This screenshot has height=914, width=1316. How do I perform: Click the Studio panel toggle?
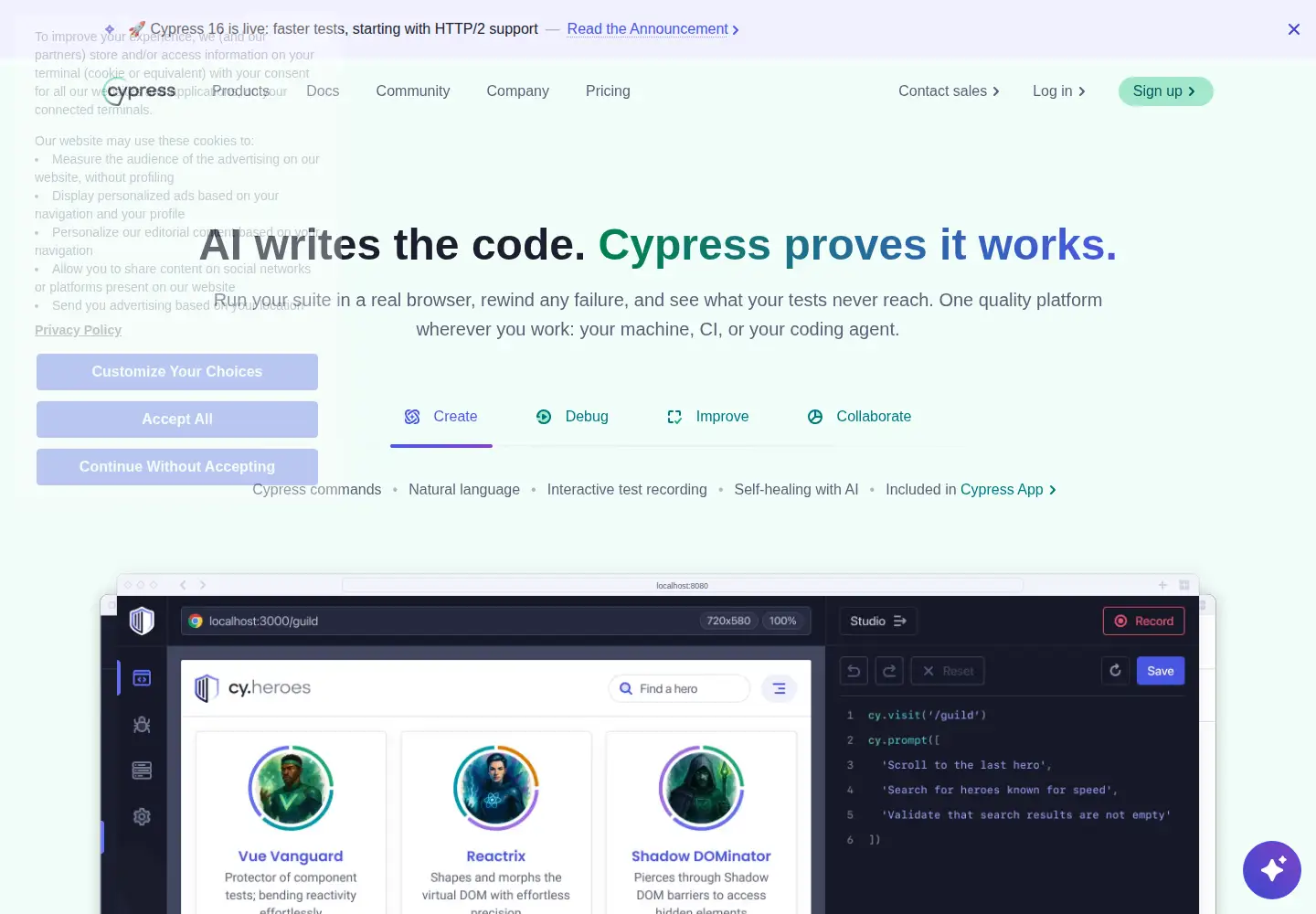tap(878, 622)
